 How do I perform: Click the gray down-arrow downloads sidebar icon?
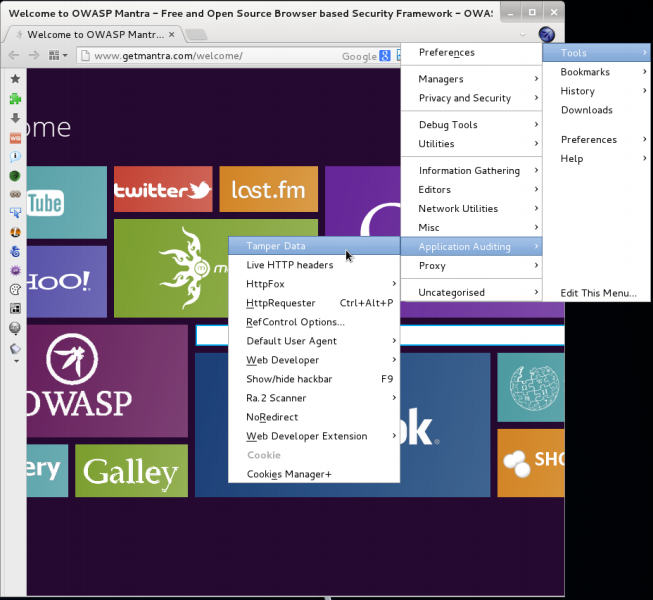tap(15, 118)
